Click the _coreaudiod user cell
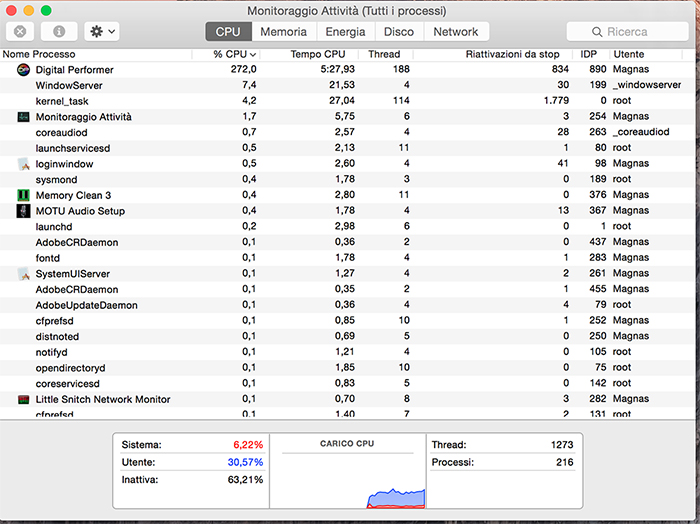 (x=641, y=132)
